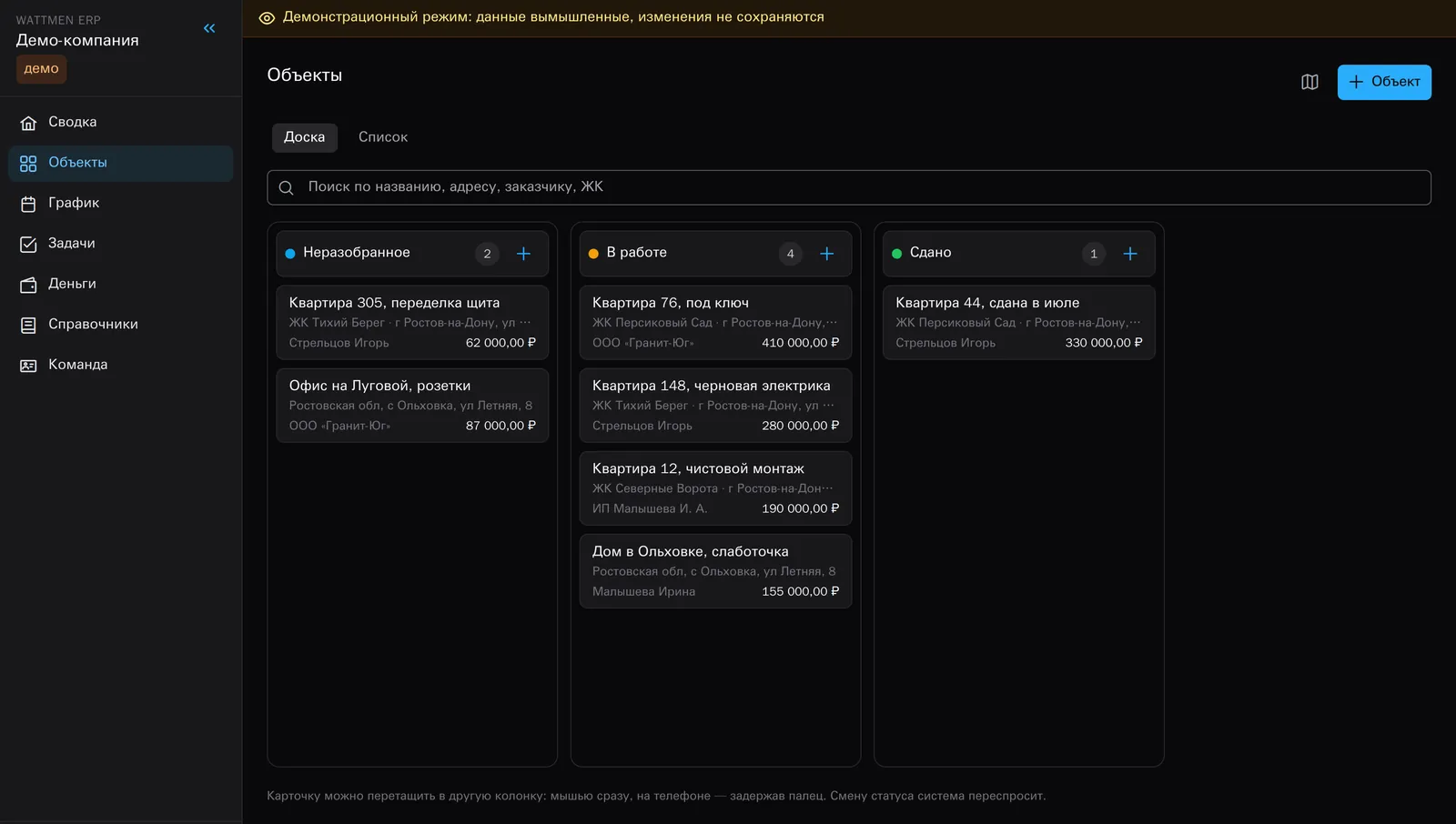Focus the search field by name or address
The image size is (1456, 824).
849,187
